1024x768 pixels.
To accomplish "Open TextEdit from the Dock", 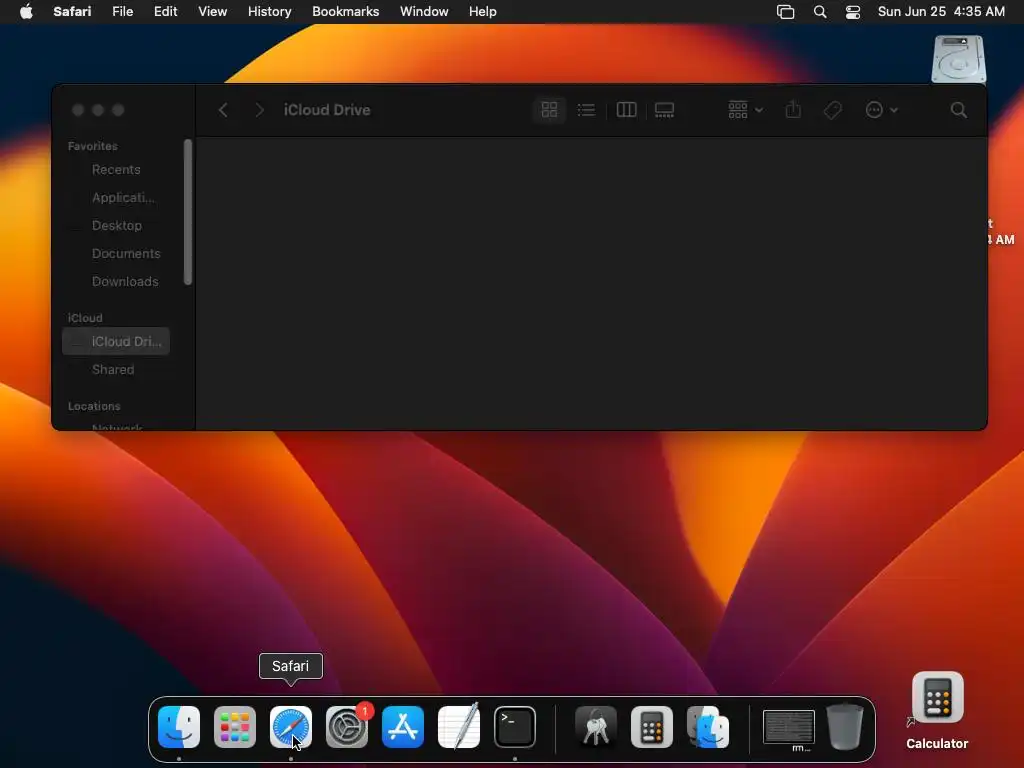I will click(459, 727).
